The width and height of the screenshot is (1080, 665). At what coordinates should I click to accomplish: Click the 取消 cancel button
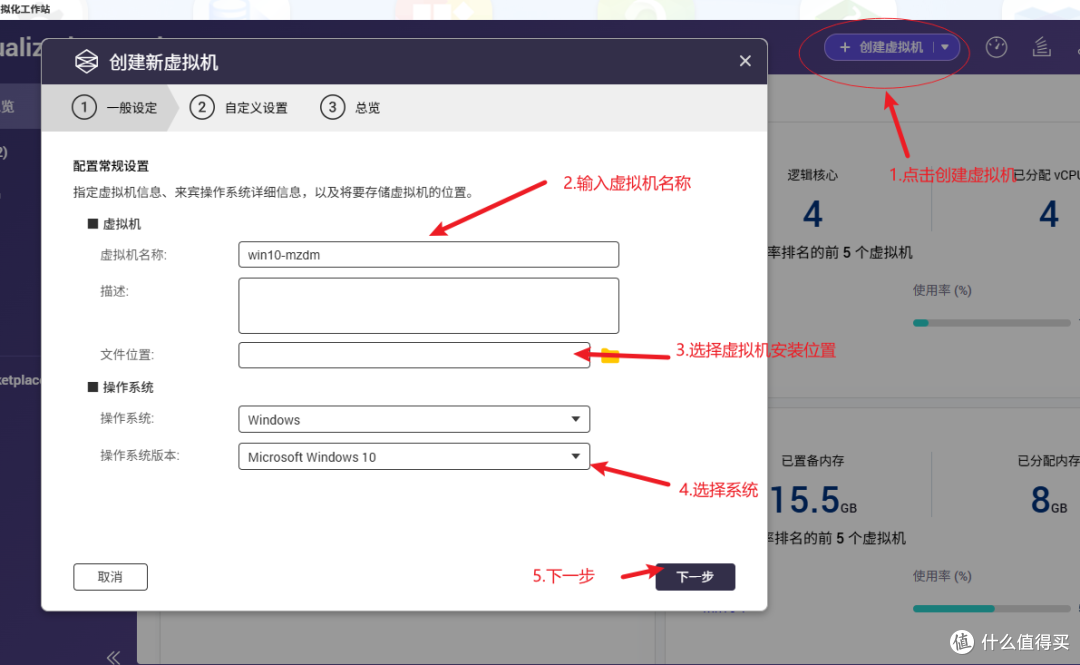[x=110, y=577]
